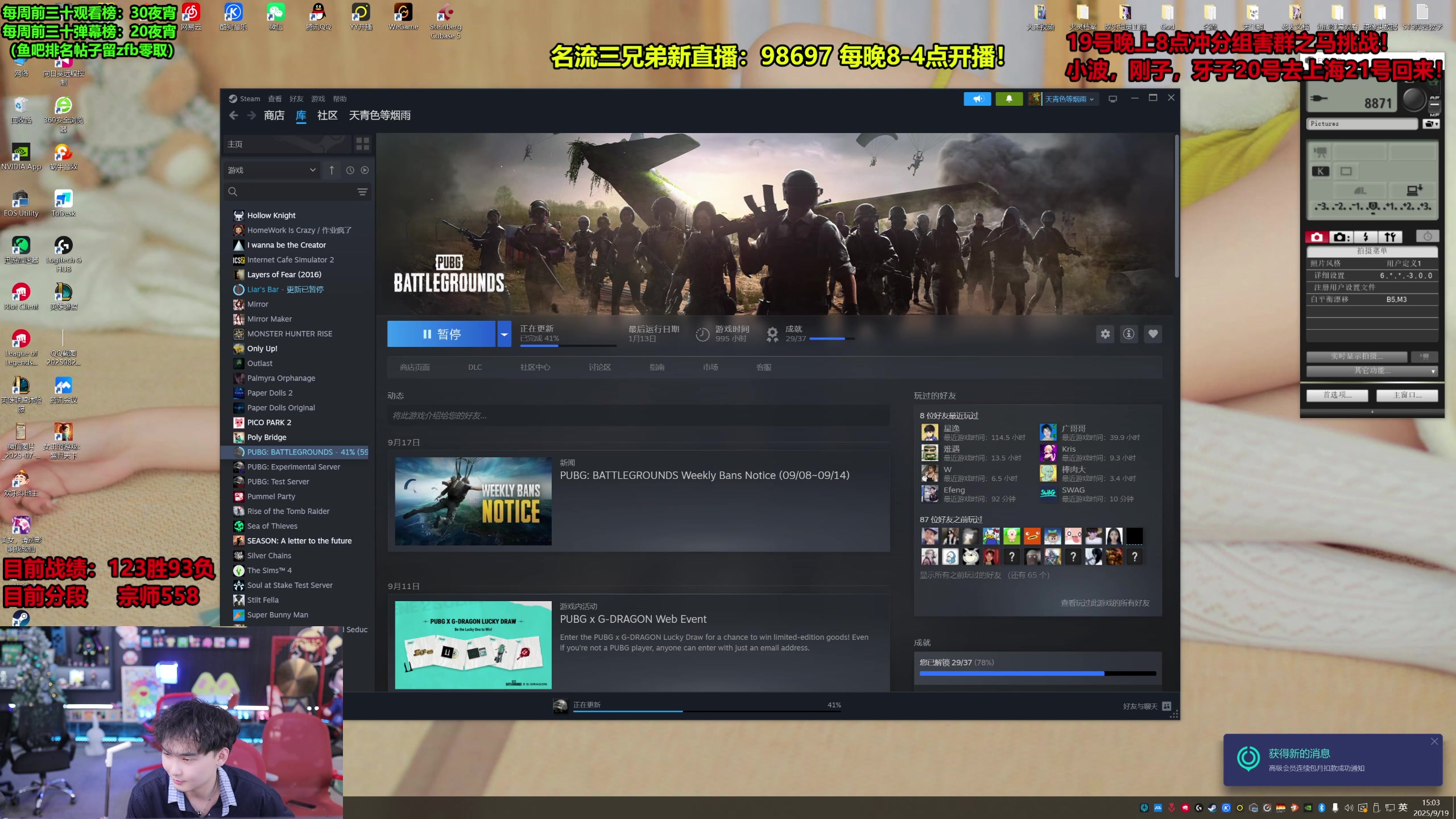1456x819 pixels.
Task: Open the 帮助 menu
Action: tap(340, 99)
